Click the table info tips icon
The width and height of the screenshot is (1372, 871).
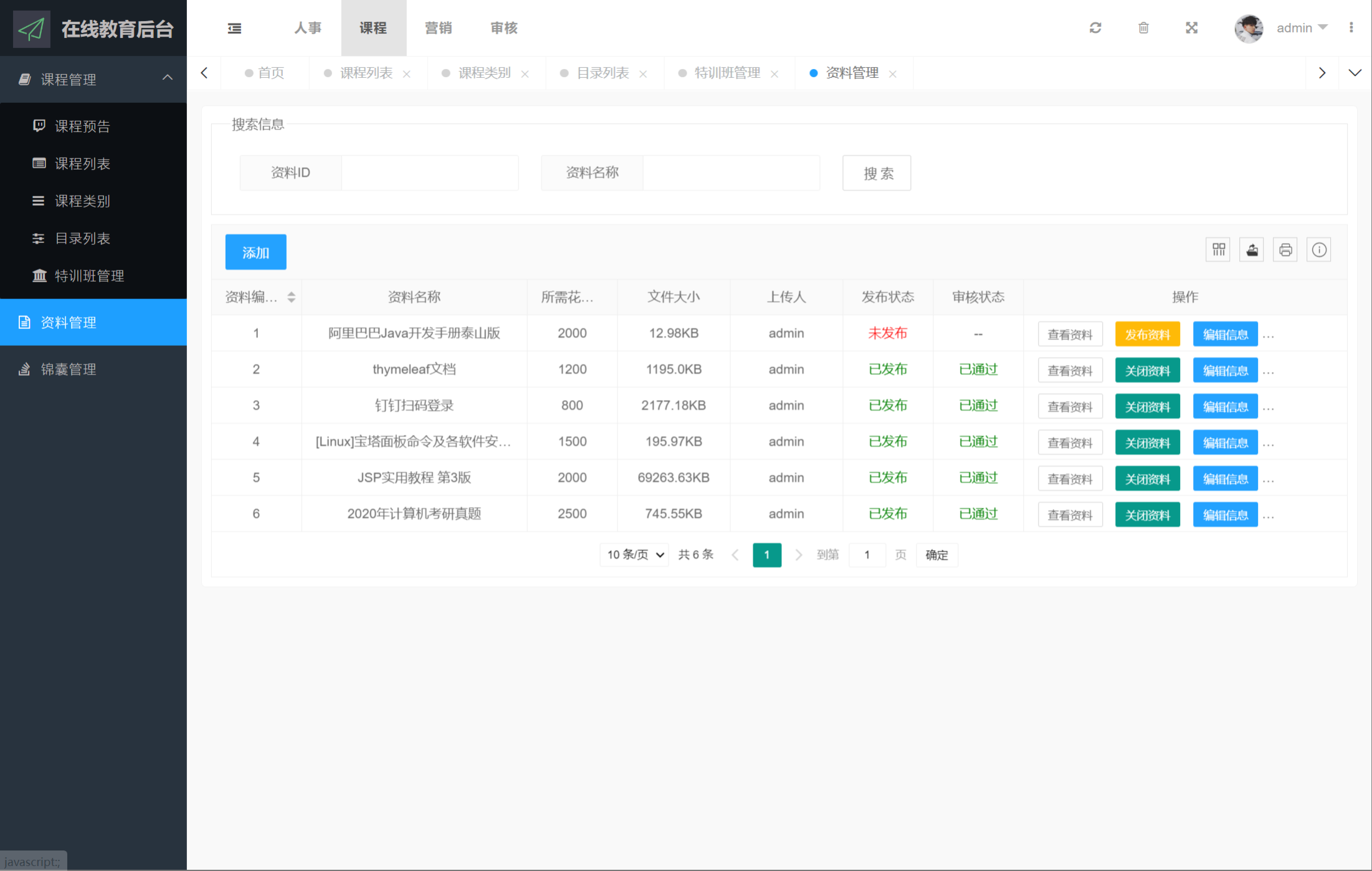[x=1319, y=250]
